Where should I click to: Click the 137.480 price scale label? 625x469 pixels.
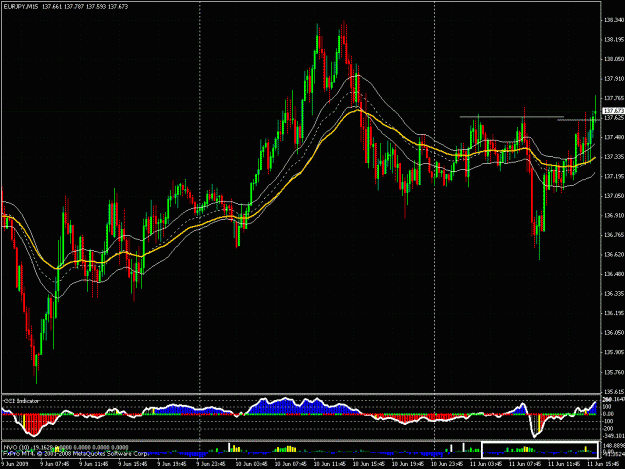point(614,137)
